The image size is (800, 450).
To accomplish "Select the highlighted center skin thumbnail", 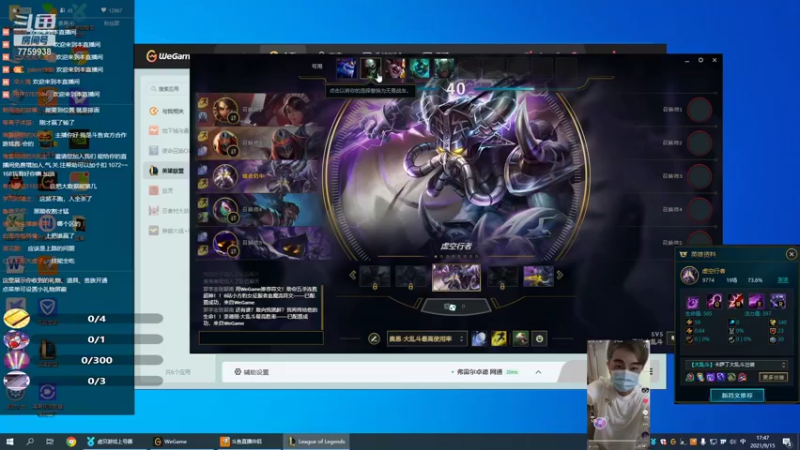I will tap(456, 277).
